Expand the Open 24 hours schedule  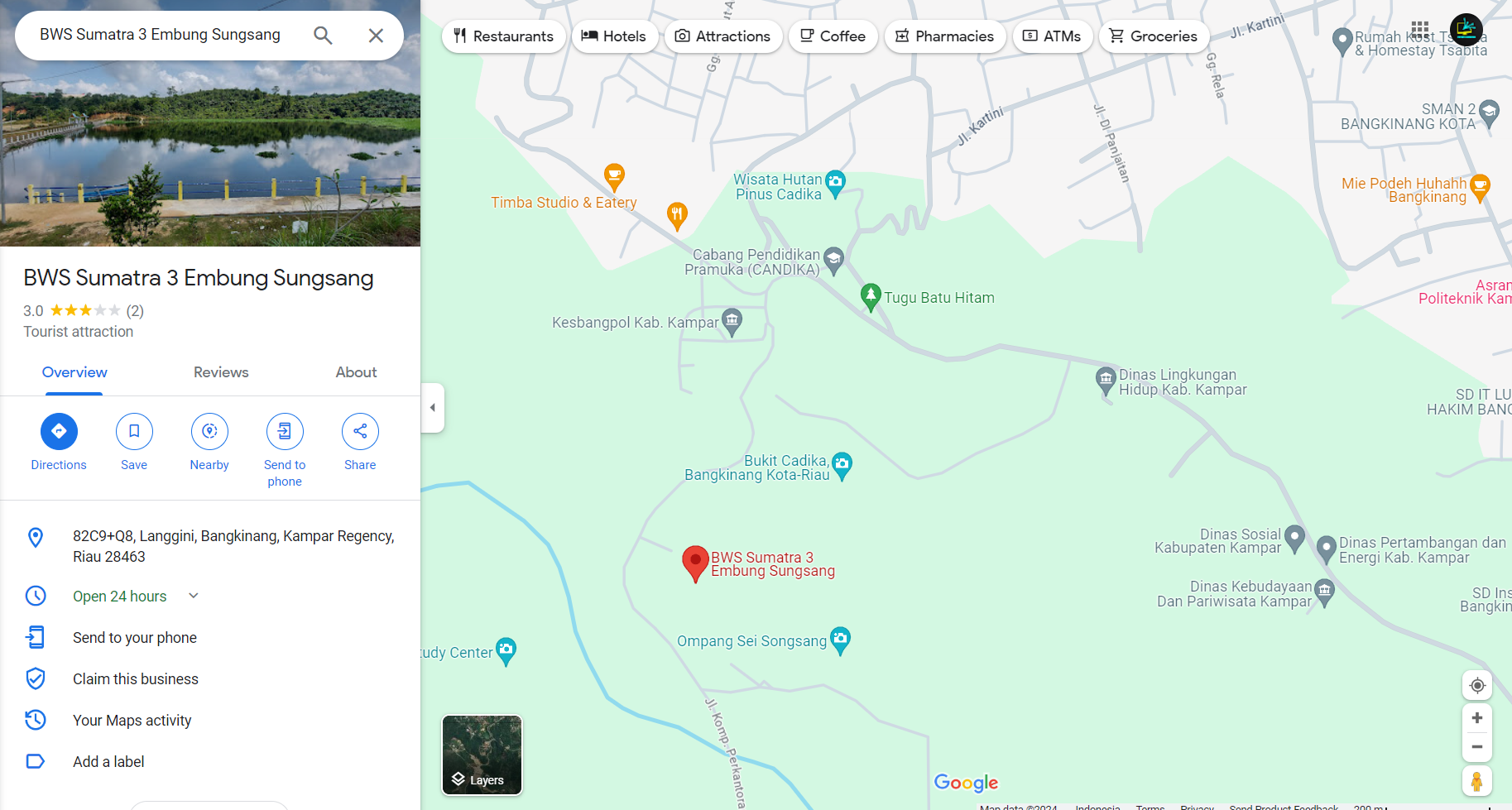pyautogui.click(x=194, y=596)
